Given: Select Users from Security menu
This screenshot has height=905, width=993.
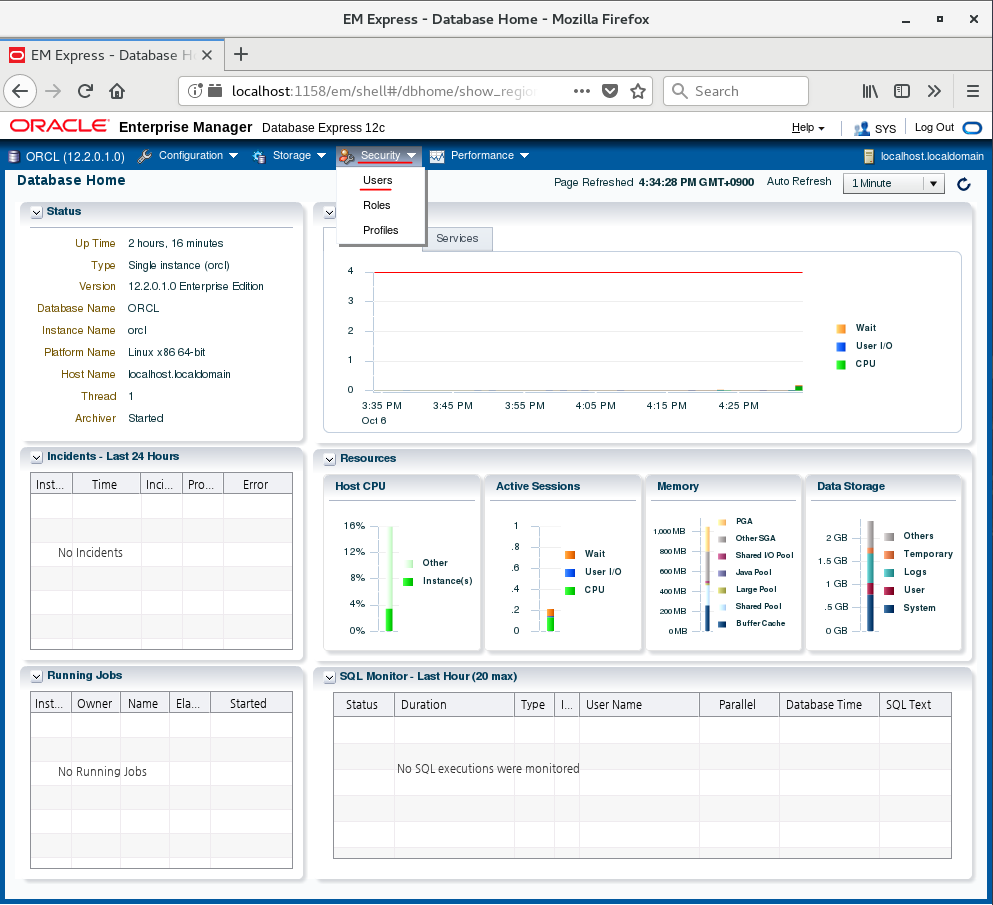Looking at the screenshot, I should click(377, 180).
